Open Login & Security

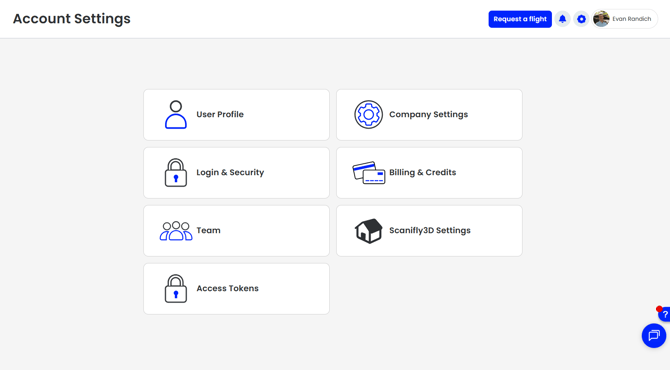point(236,173)
